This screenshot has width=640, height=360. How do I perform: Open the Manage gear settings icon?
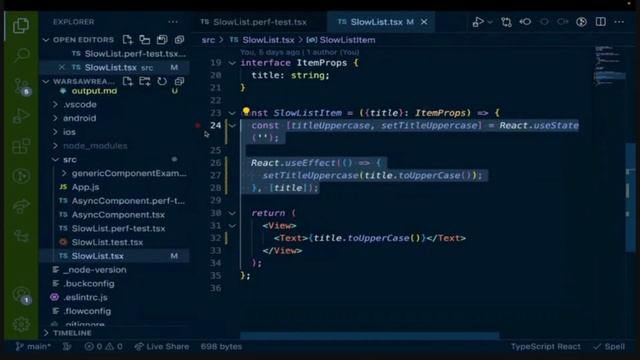[x=21, y=324]
